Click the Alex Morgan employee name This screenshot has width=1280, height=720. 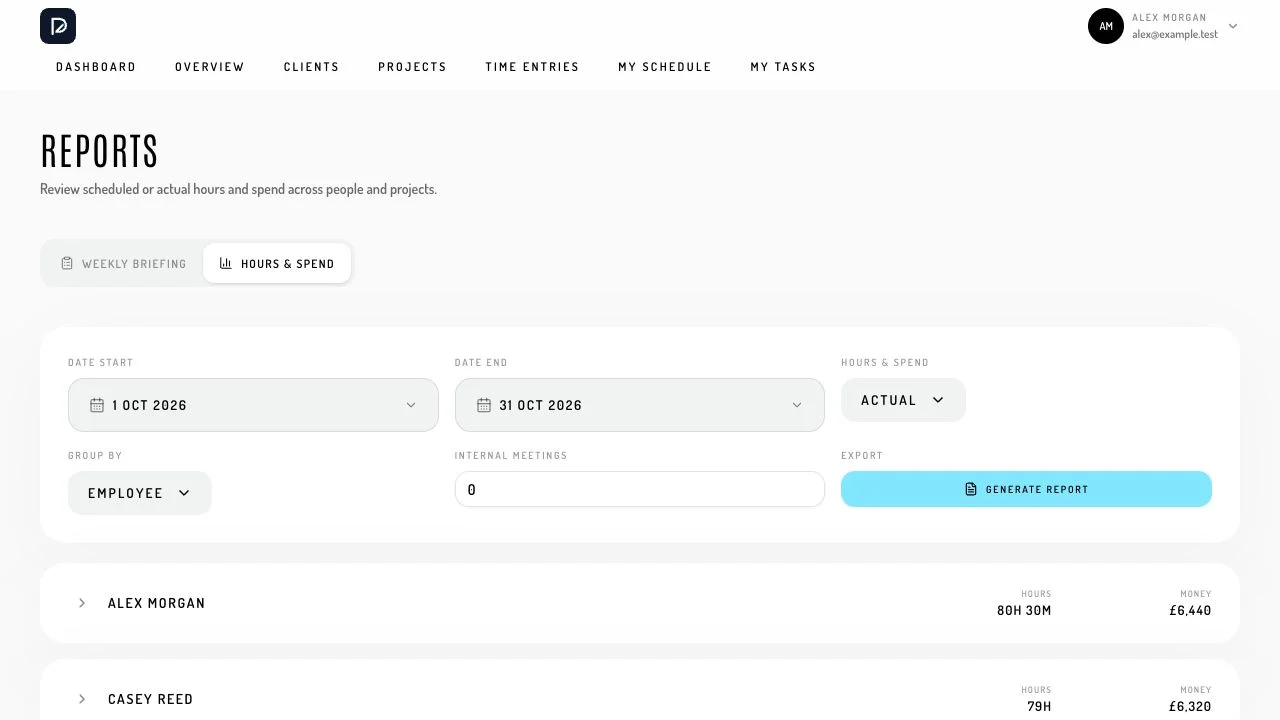pyautogui.click(x=157, y=603)
